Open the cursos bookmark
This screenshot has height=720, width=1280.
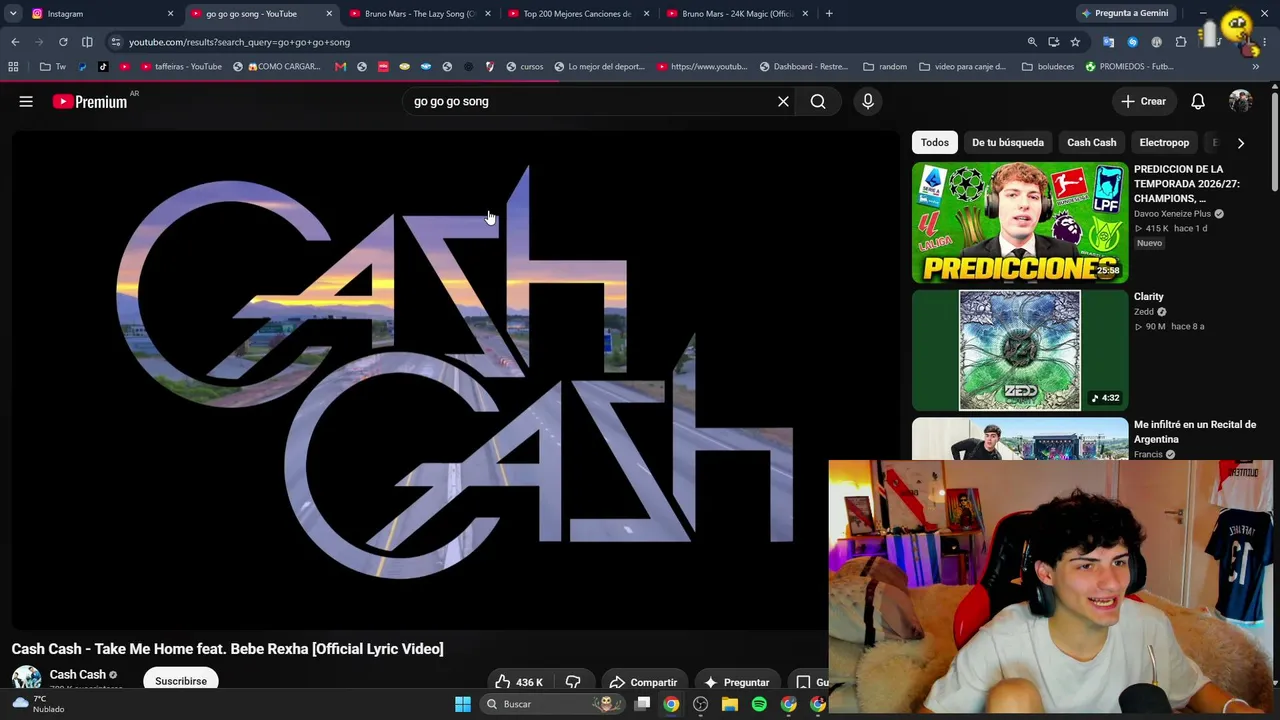[x=525, y=67]
